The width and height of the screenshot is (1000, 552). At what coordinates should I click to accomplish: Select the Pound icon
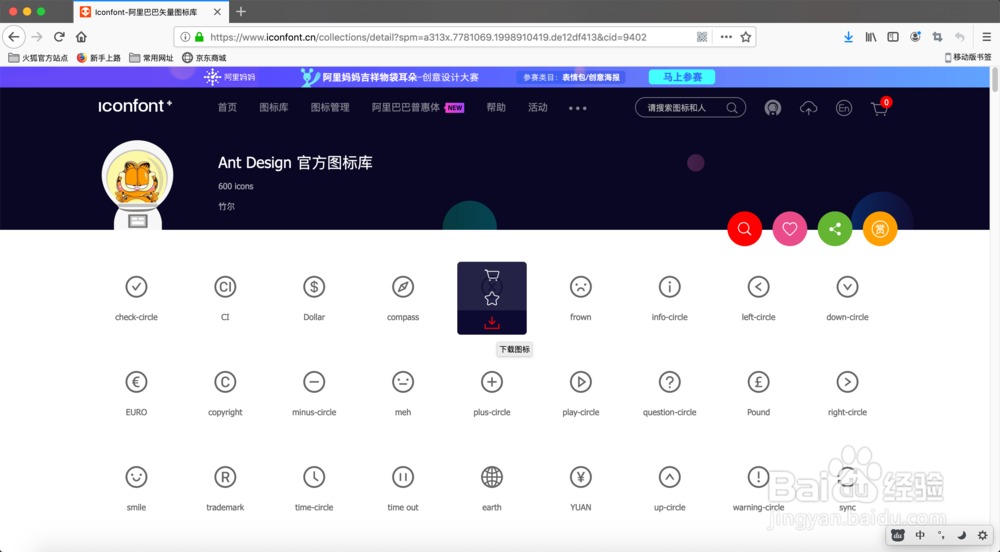click(758, 382)
